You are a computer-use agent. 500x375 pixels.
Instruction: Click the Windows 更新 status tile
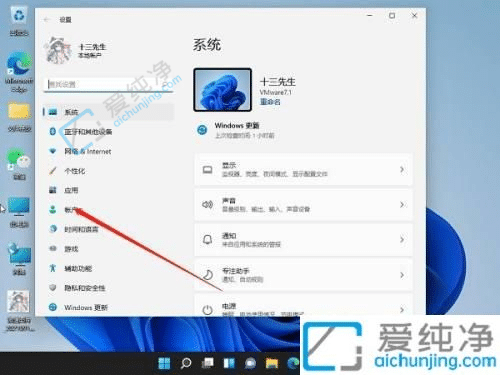[236, 130]
